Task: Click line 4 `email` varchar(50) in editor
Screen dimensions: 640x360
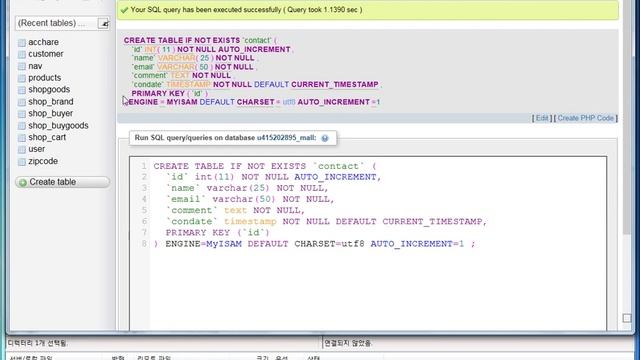Action: 220,199
